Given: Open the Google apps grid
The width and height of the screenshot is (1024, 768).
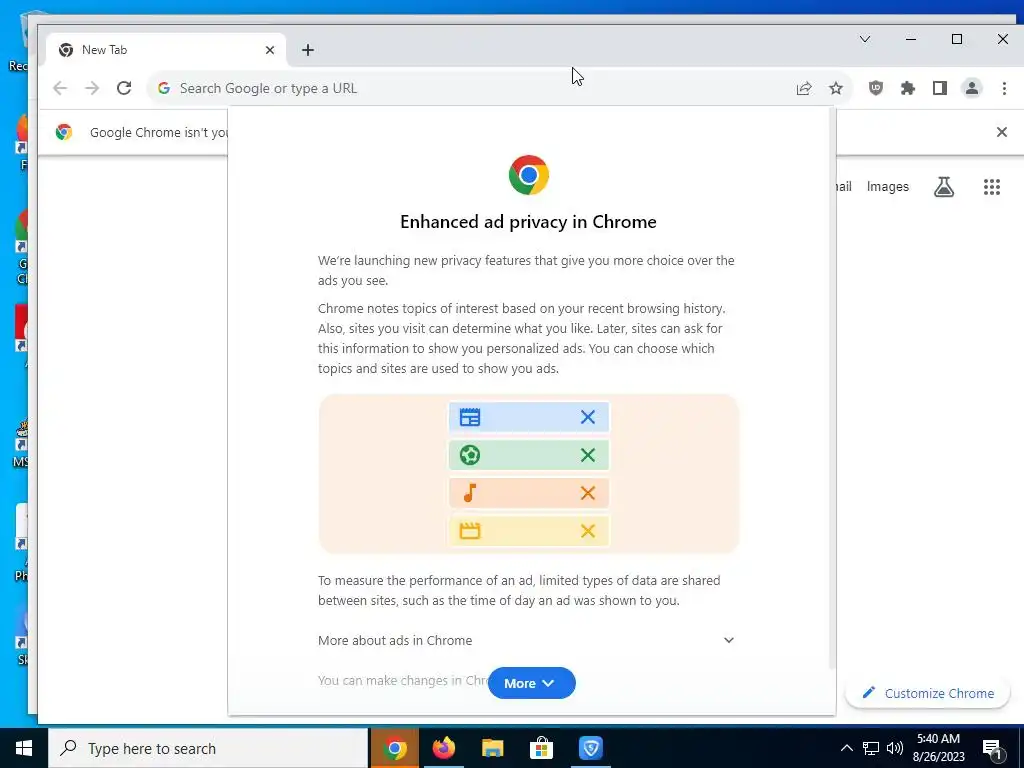Looking at the screenshot, I should [x=991, y=187].
